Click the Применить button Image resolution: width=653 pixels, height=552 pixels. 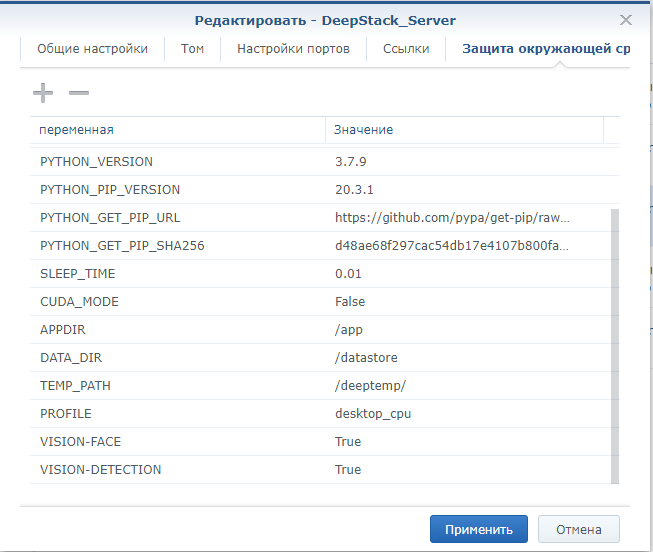click(479, 529)
